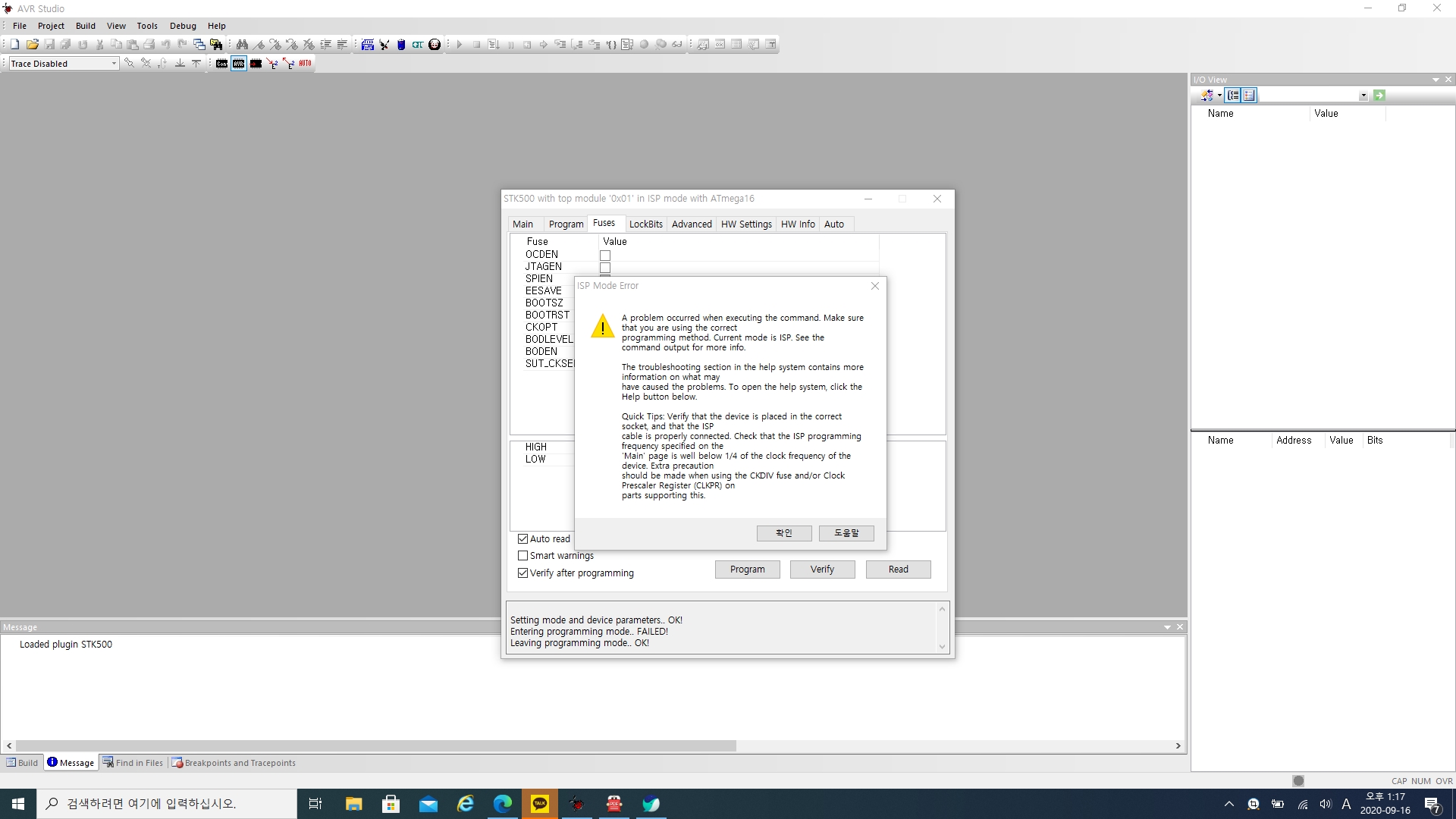Open the Trace Disabled dropdown
Image resolution: width=1456 pixels, height=819 pixels.
point(114,64)
